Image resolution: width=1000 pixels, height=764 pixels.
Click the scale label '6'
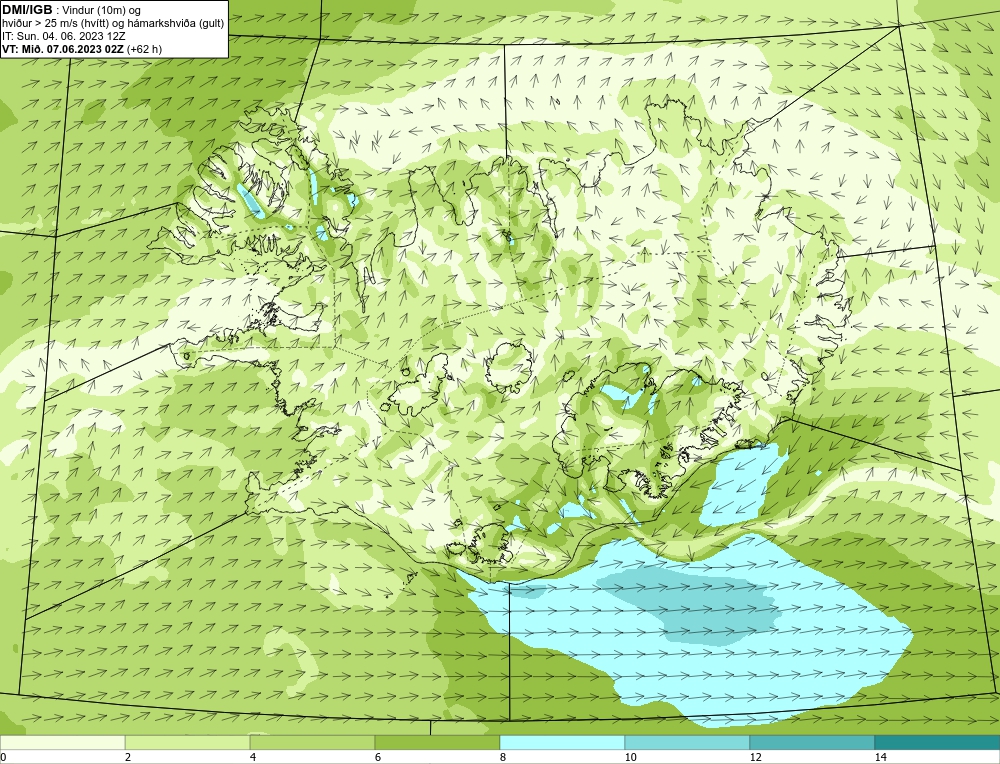(378, 757)
